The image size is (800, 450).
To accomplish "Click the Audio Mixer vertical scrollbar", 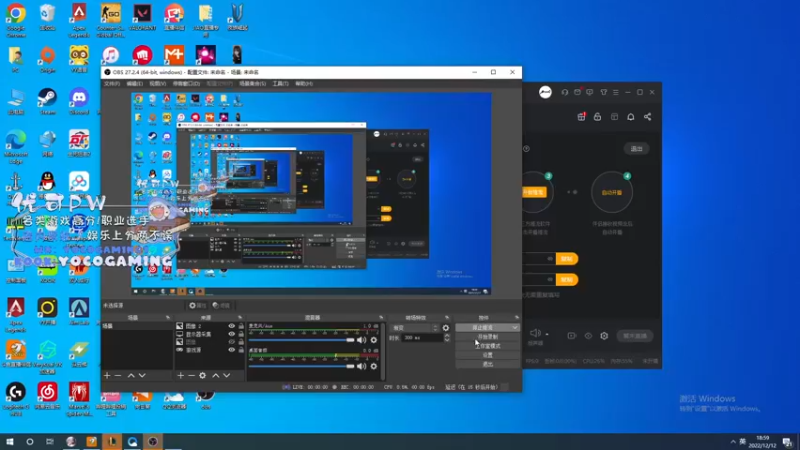I will coord(383,351).
